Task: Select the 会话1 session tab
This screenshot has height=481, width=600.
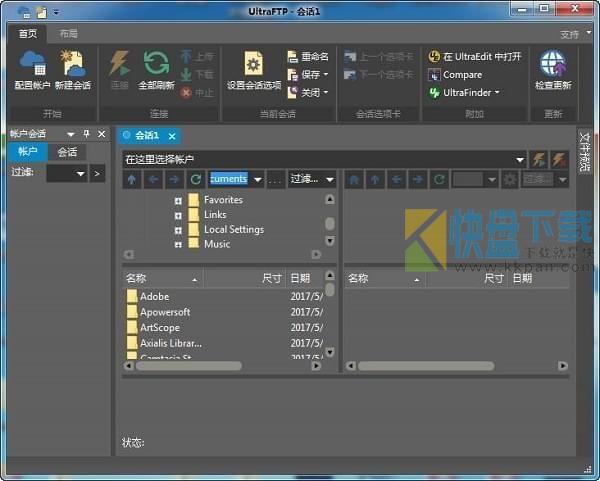Action: (147, 135)
